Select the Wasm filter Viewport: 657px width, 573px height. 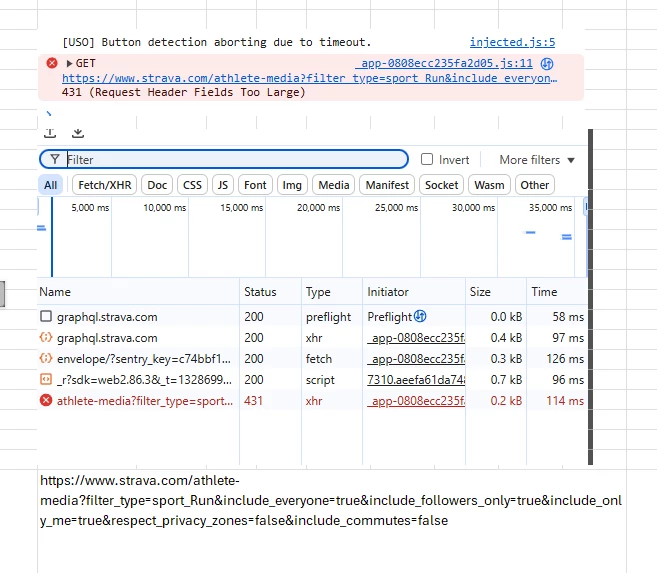(489, 185)
